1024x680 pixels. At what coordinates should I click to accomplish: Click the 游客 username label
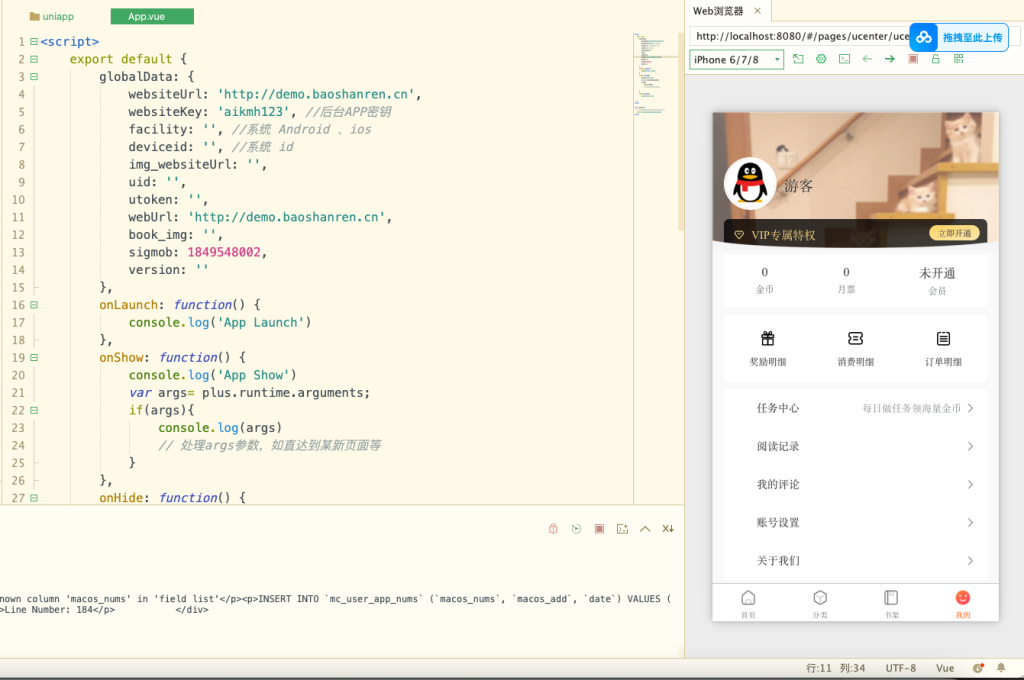click(798, 186)
